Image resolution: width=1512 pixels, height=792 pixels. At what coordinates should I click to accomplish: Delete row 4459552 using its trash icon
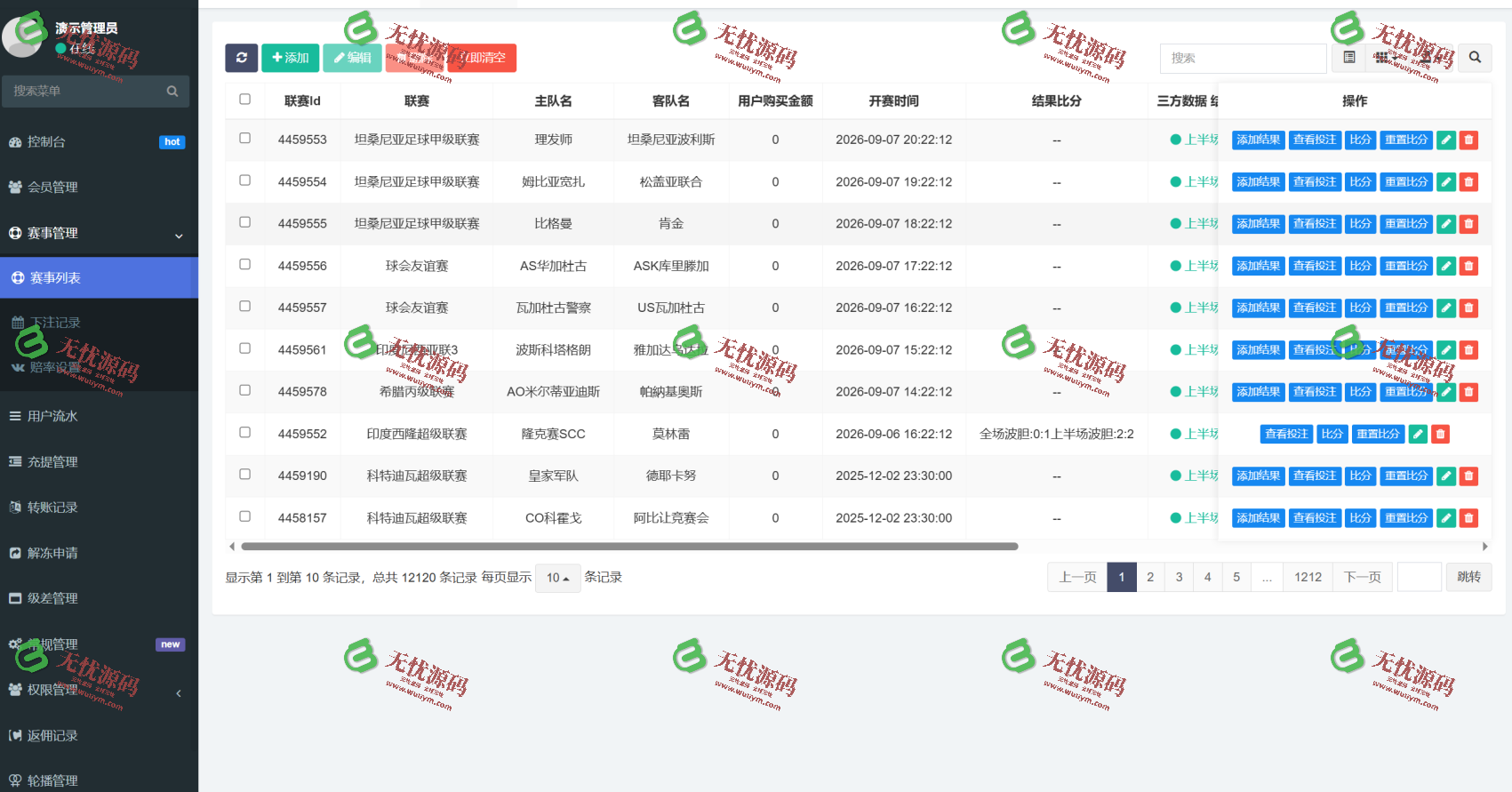point(1441,434)
